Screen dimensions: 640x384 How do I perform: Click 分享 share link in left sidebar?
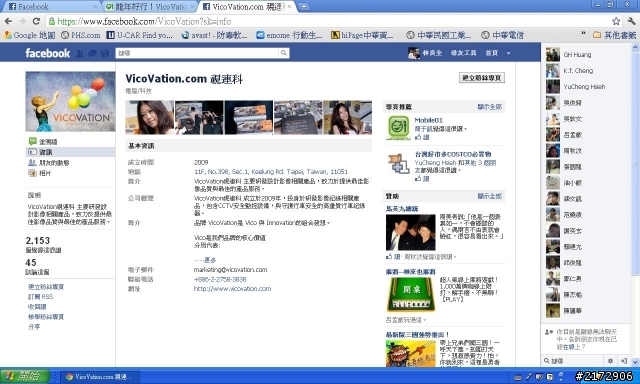click(x=34, y=327)
